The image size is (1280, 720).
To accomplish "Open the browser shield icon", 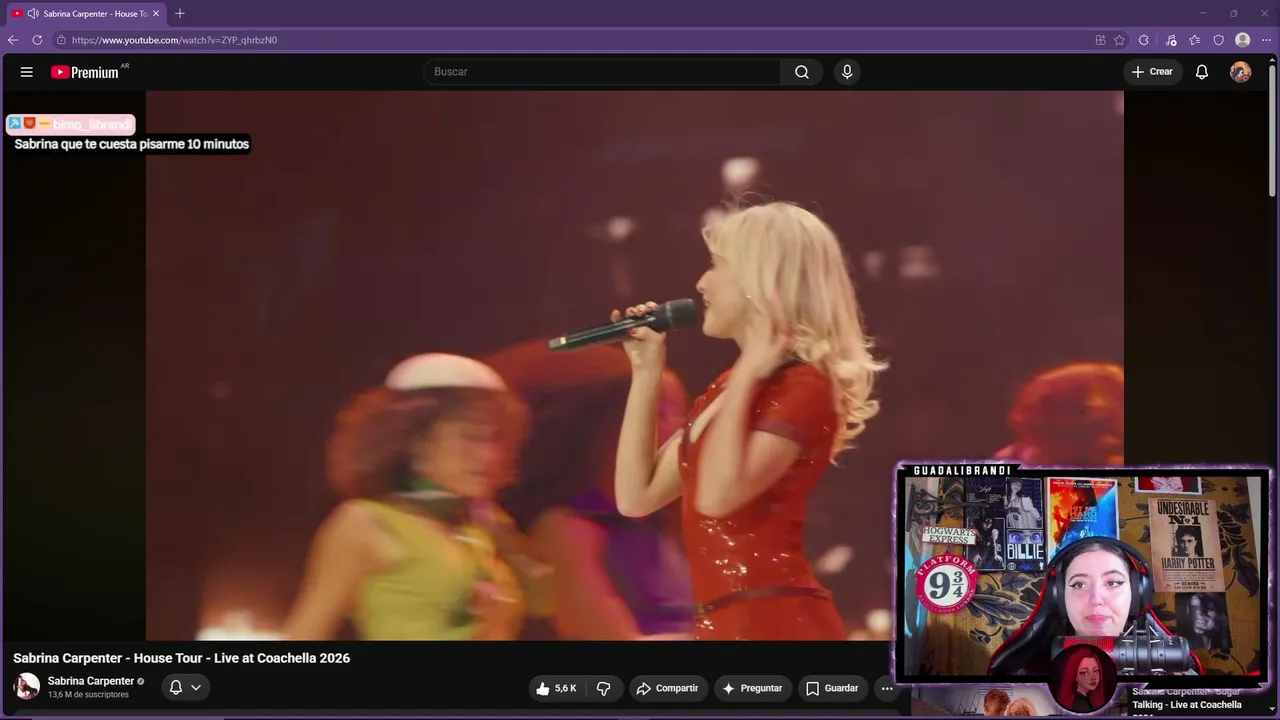I will pyautogui.click(x=1218, y=40).
